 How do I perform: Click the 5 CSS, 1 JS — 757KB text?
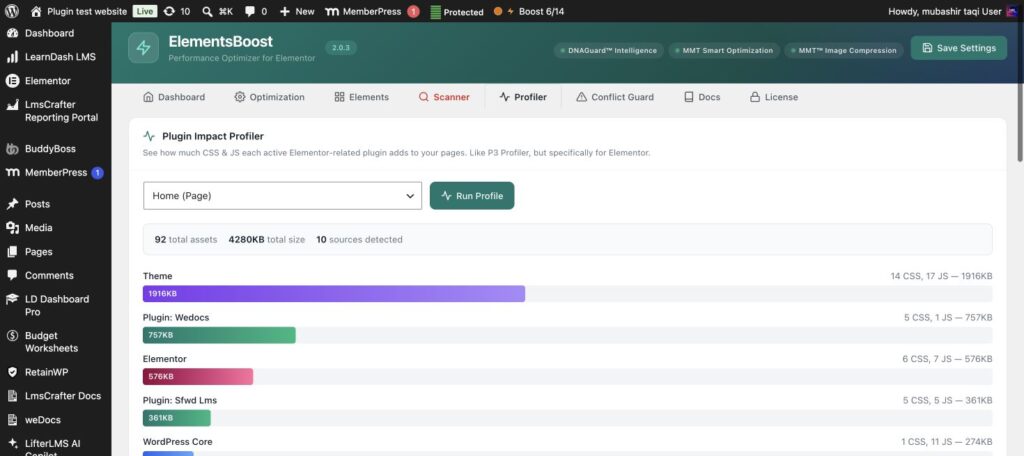pos(948,318)
